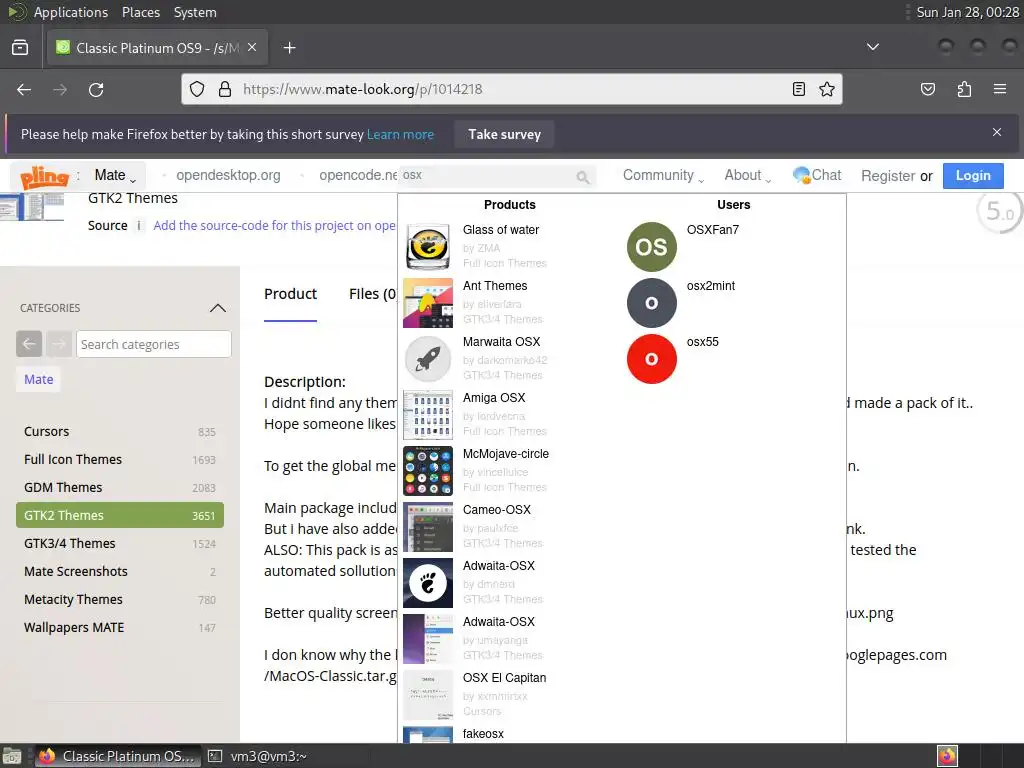
Task: Click the Search categories input field
Action: click(x=153, y=344)
